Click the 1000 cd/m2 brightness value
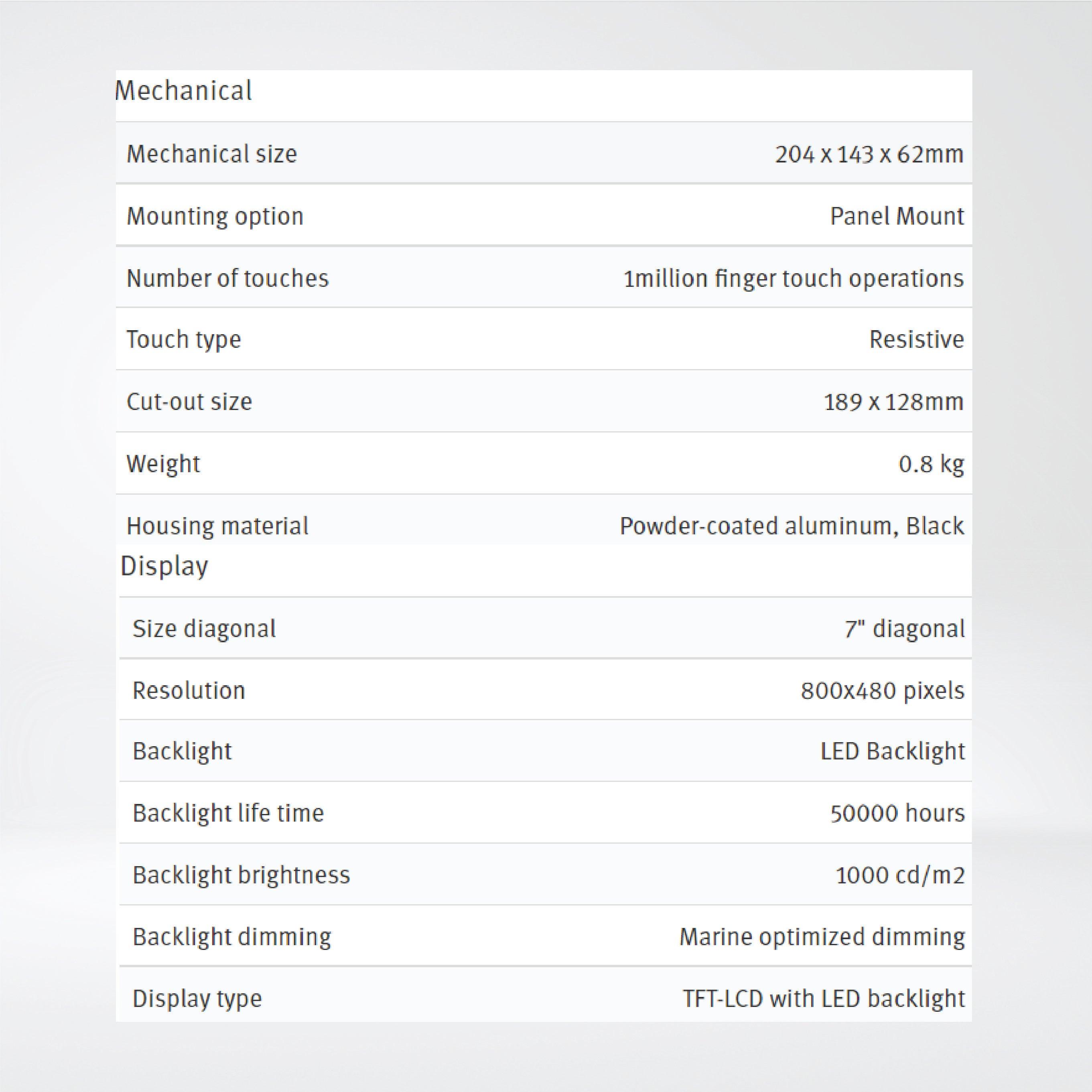The height and width of the screenshot is (1092, 1092). tap(900, 875)
